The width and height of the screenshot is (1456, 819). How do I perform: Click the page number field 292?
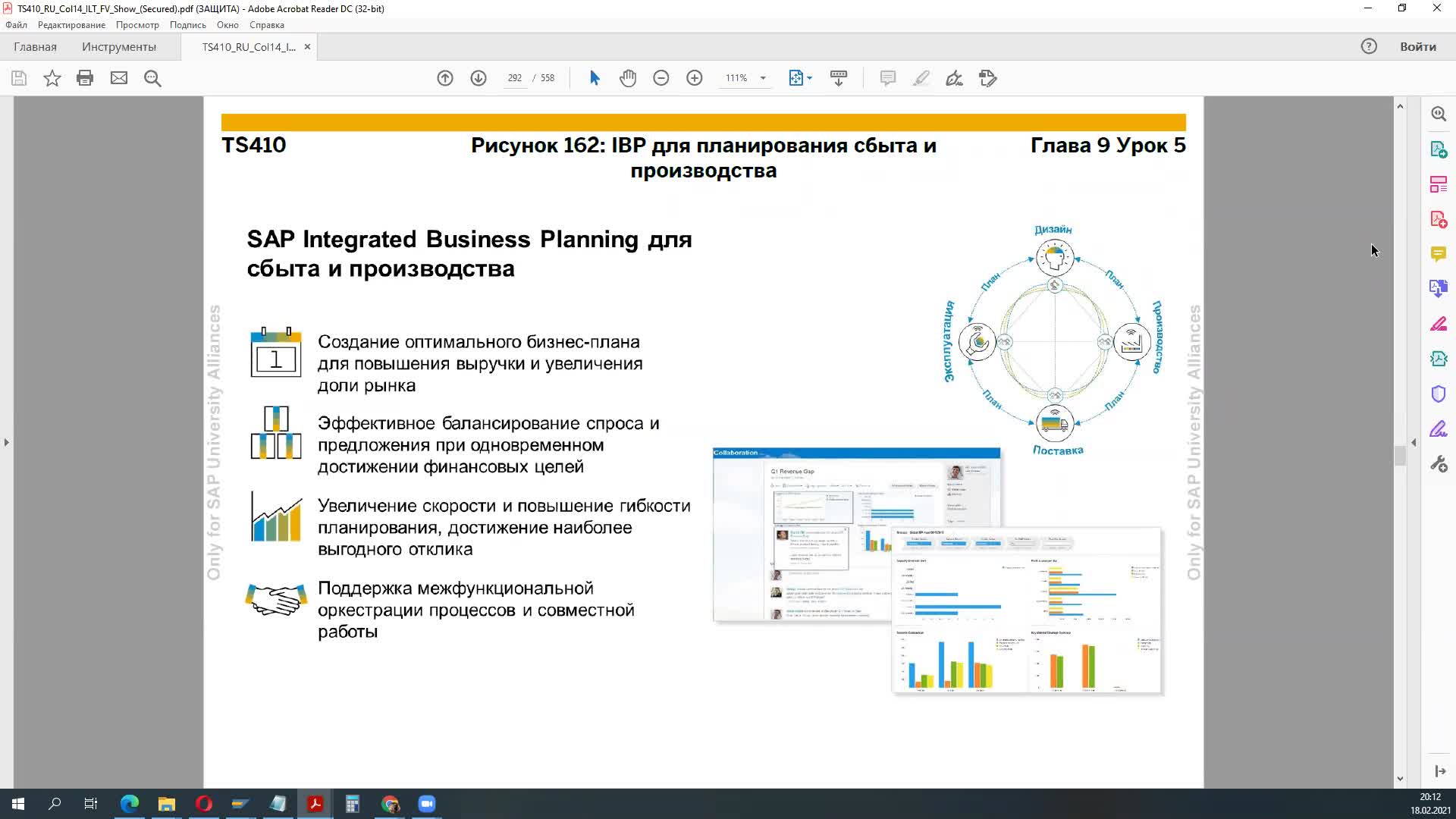point(515,78)
